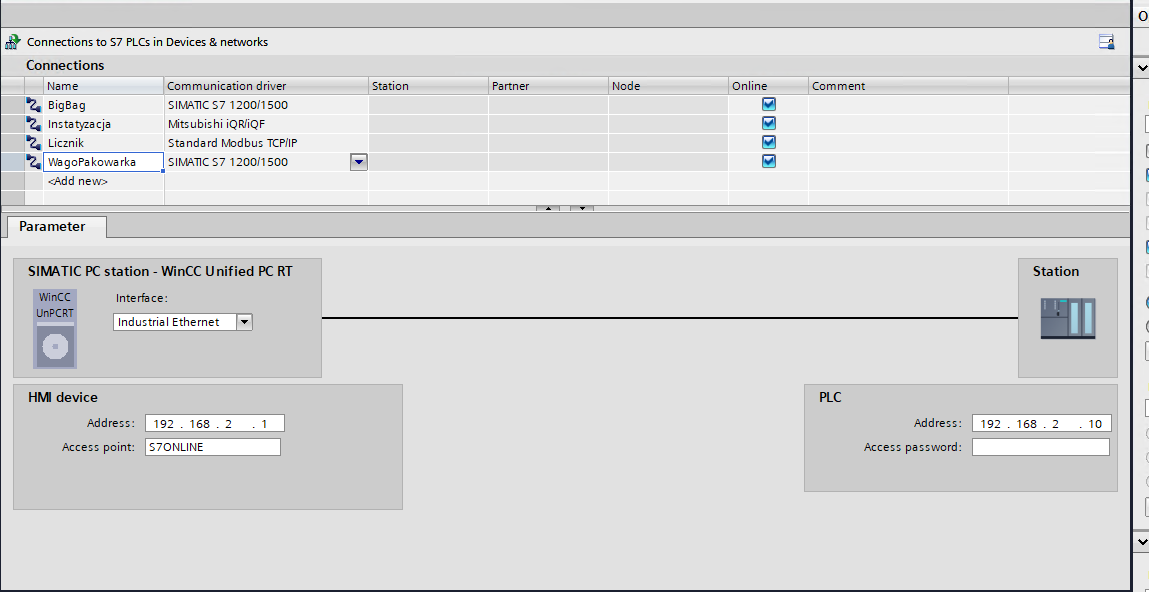
Task: Select the WagoPakowarka connection row icon
Action: [x=34, y=162]
